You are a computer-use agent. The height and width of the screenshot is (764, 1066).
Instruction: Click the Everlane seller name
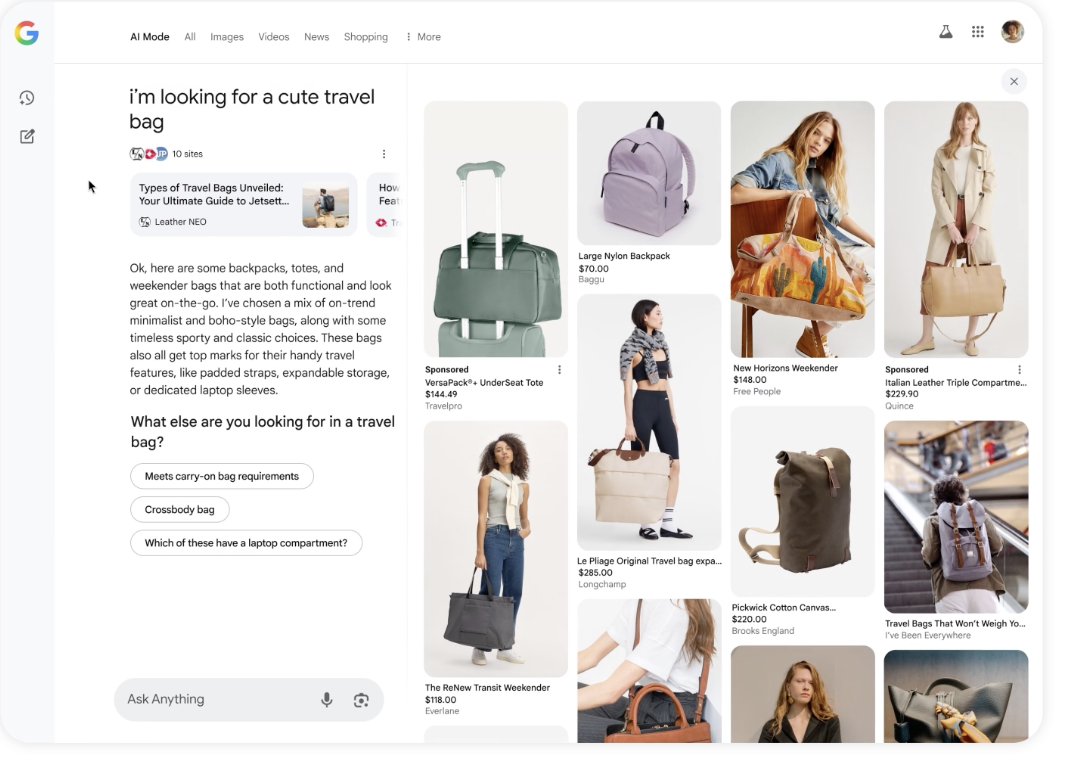pyautogui.click(x=442, y=711)
